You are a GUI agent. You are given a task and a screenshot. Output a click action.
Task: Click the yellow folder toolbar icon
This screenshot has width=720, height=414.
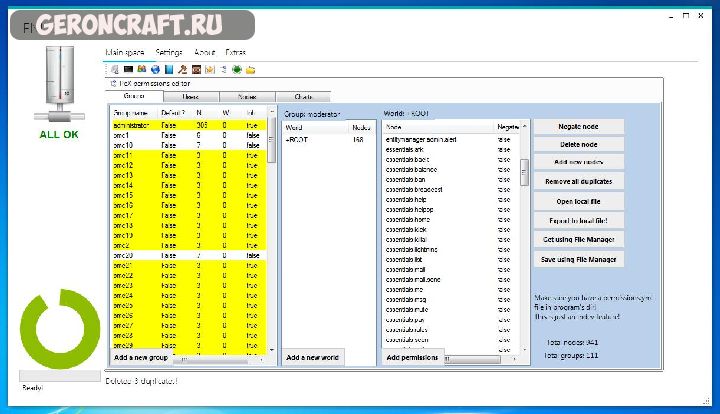click(251, 69)
